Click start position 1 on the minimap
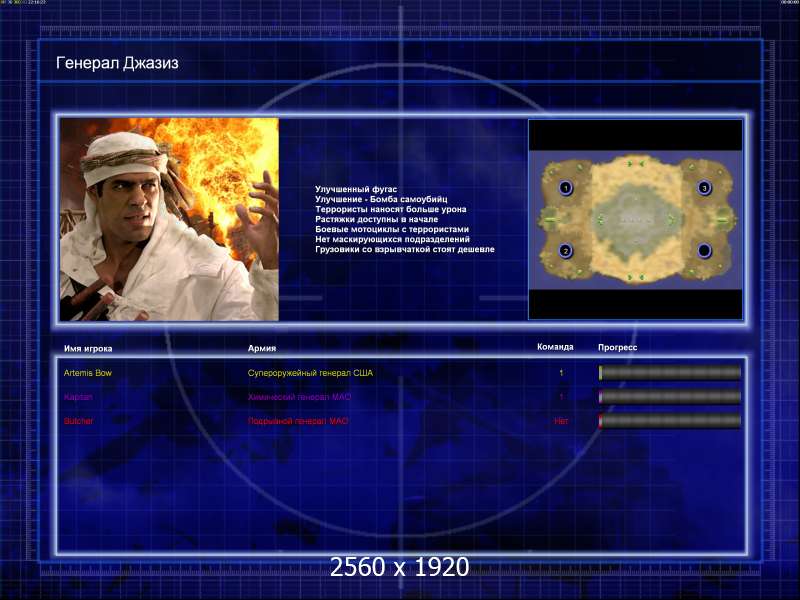Screen dimensions: 800x600 565,188
